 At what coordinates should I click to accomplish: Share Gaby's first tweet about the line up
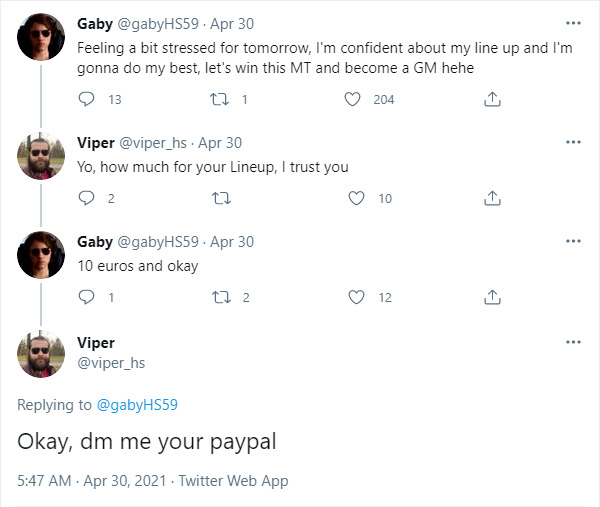pos(491,99)
